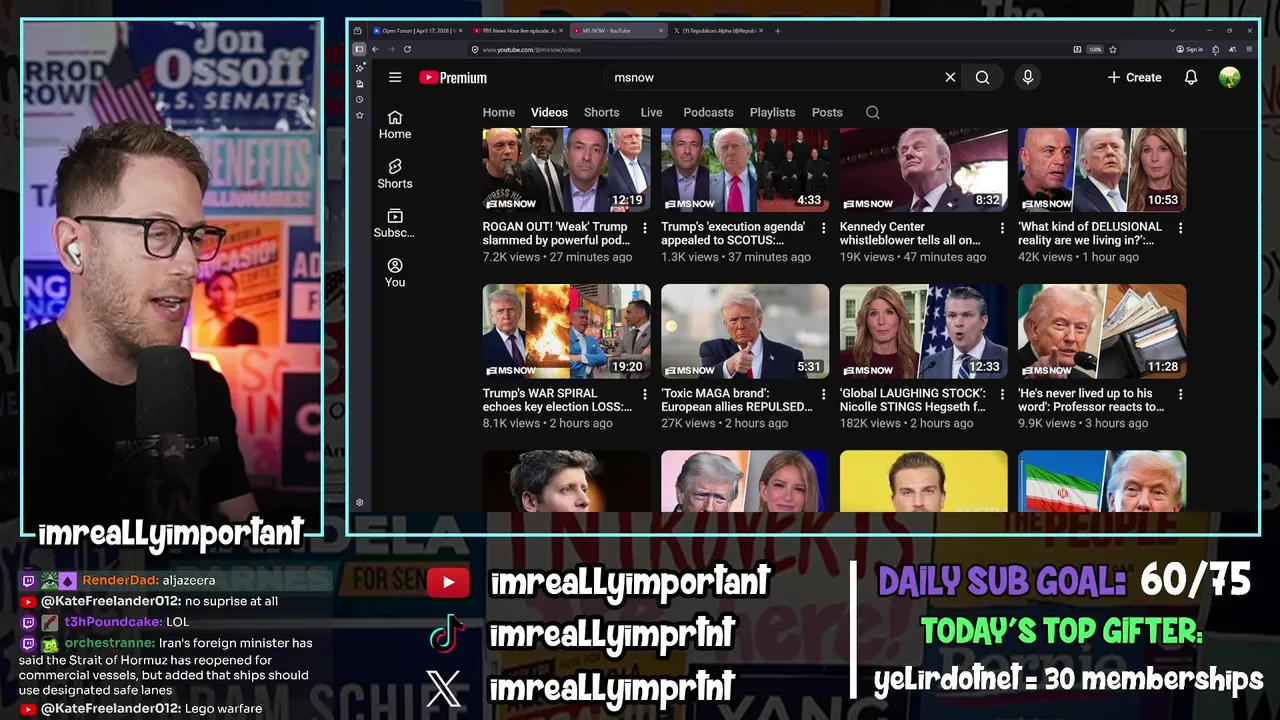Open options for 'ROGAN OUT!' video
The image size is (1280, 720).
click(x=645, y=228)
